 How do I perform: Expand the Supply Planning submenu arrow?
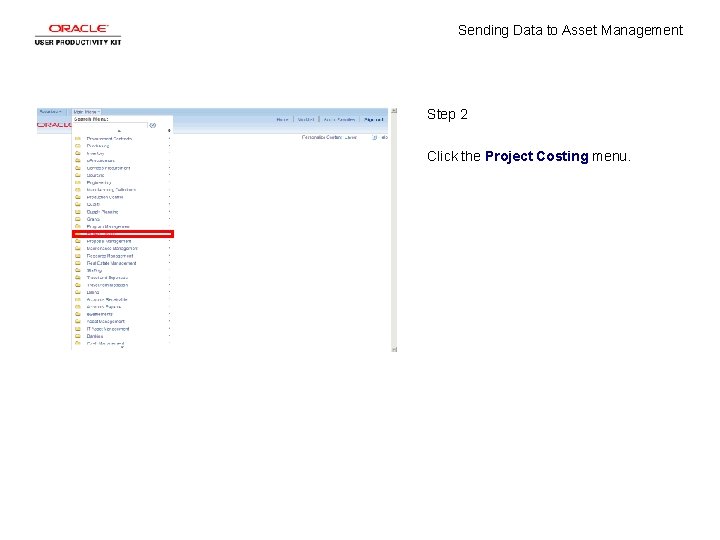point(169,212)
